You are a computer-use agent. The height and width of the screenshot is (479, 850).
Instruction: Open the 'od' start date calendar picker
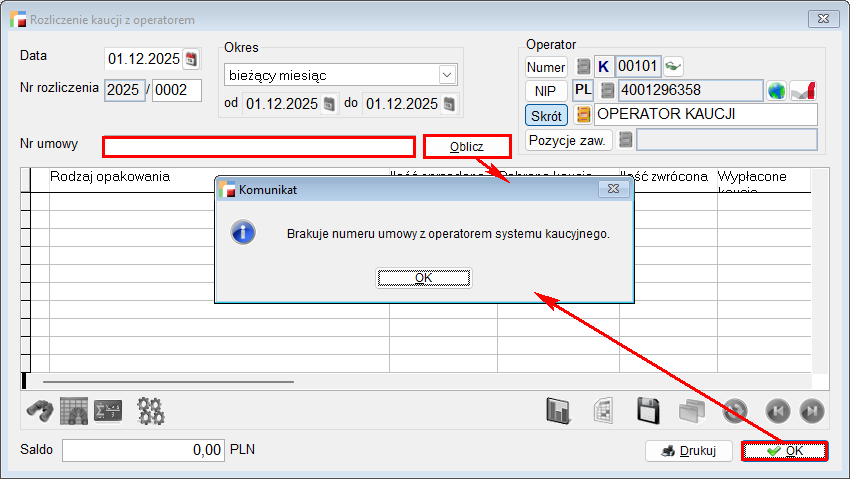pyautogui.click(x=329, y=104)
